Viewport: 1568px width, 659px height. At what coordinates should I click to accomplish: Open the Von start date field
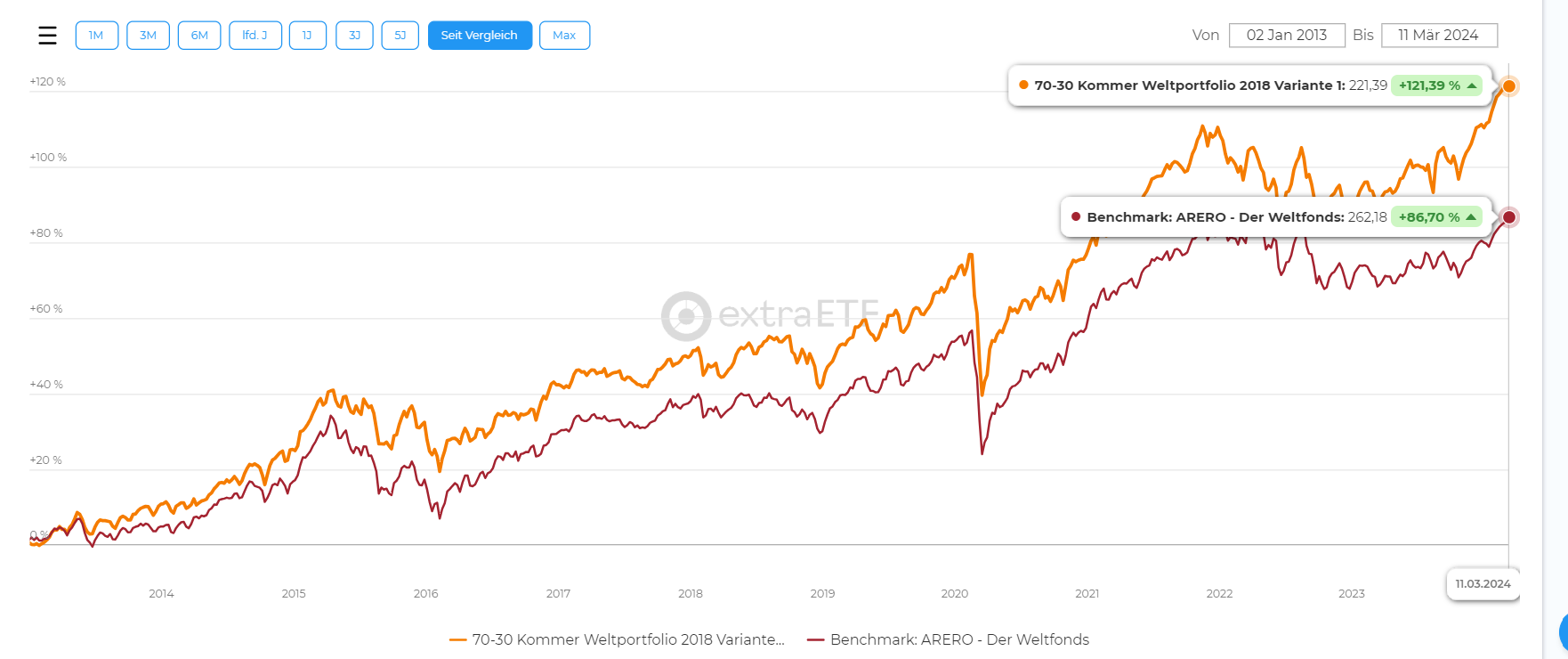pos(1286,36)
